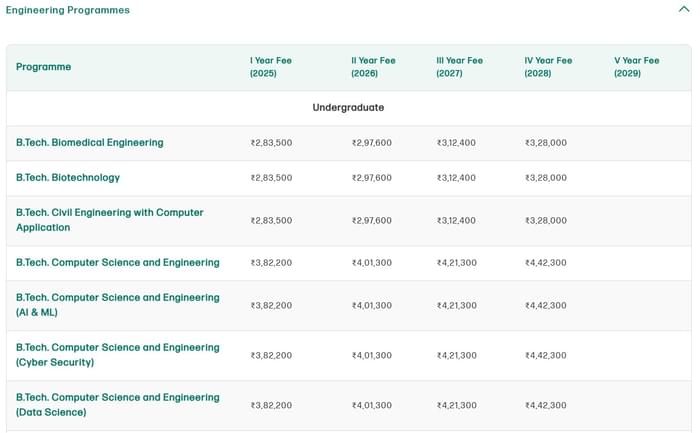
Task: Click Biomedical Engineering first year fee ₹2,83,500
Action: pyautogui.click(x=271, y=143)
